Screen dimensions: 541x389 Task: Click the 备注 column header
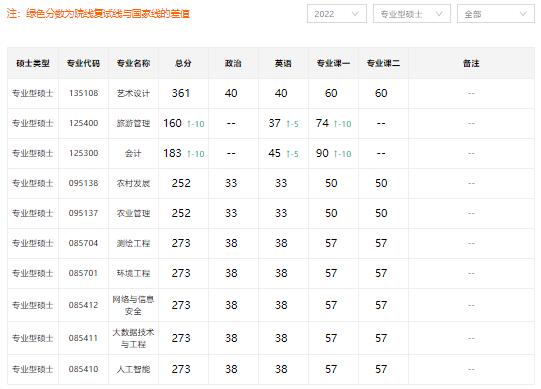tap(471, 63)
